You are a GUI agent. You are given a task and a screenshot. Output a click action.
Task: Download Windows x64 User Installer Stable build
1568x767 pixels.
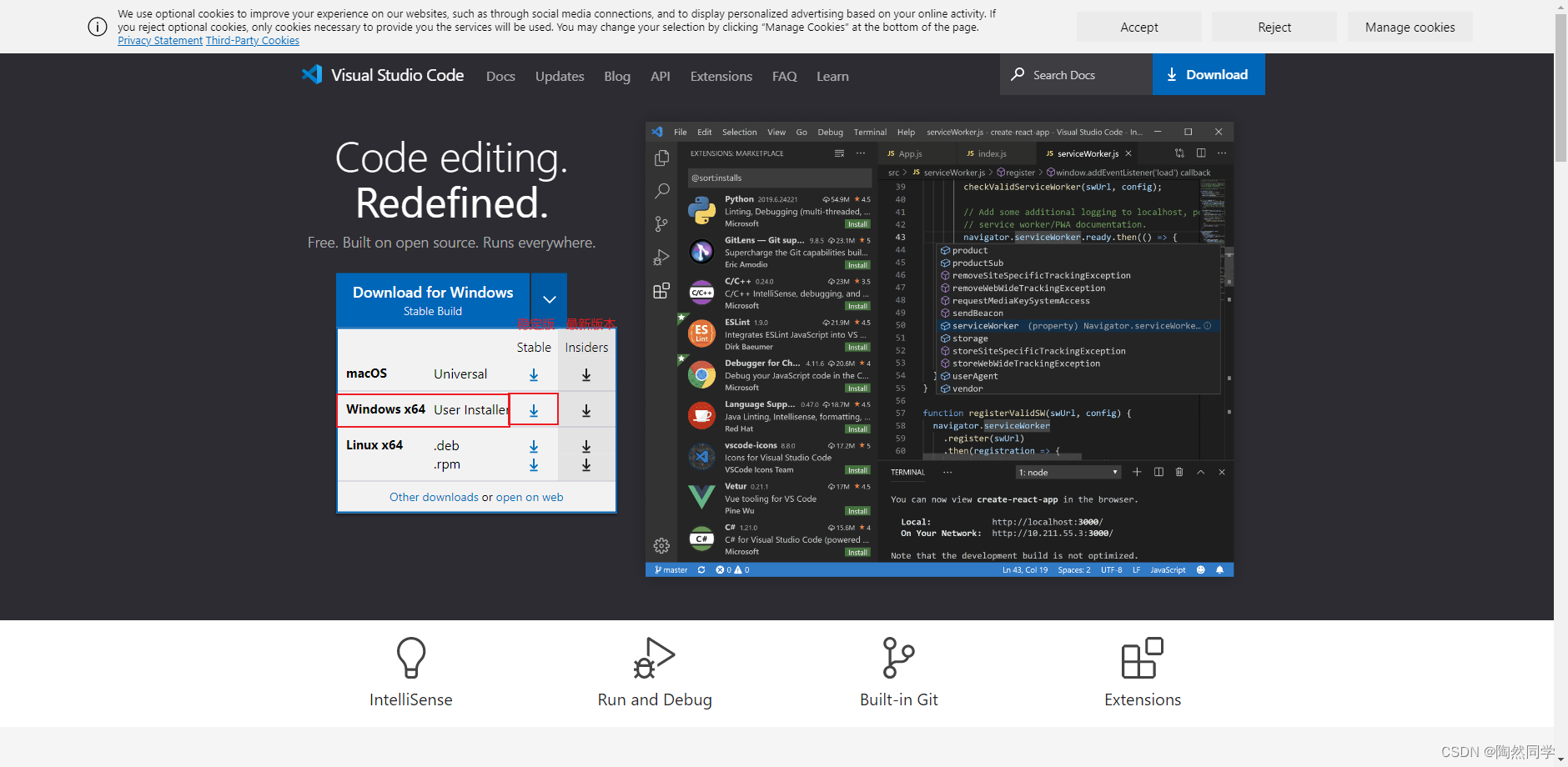pyautogui.click(x=534, y=410)
